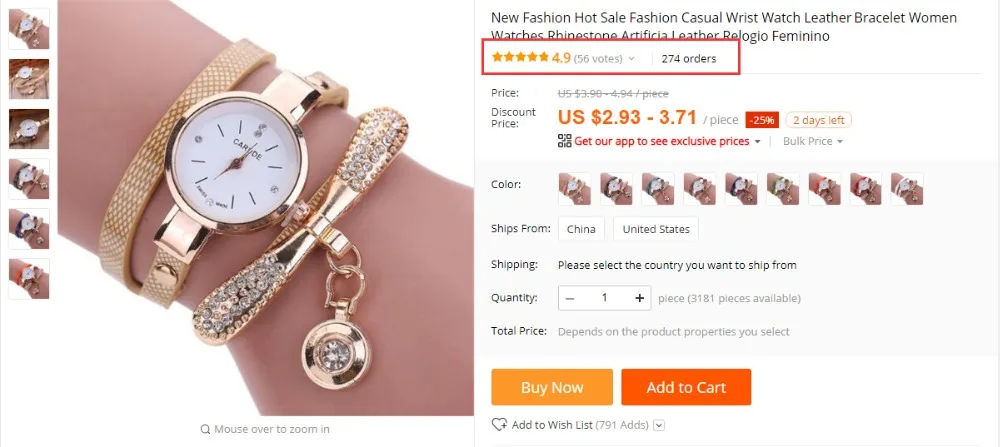
Task: Choose the first color watch swatch
Action: point(574,188)
